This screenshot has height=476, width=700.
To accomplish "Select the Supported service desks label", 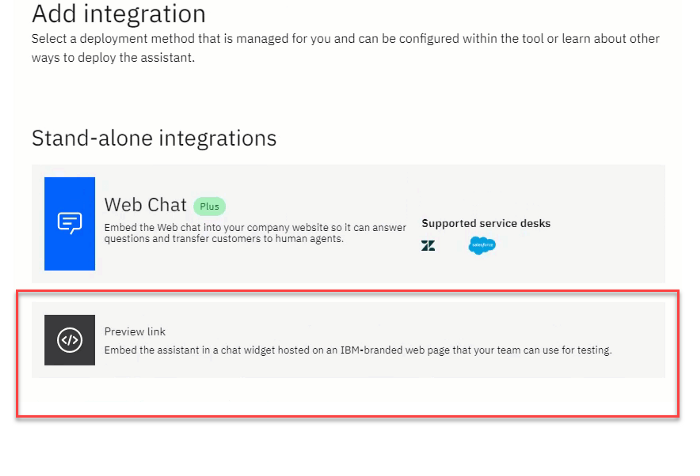I will (486, 223).
